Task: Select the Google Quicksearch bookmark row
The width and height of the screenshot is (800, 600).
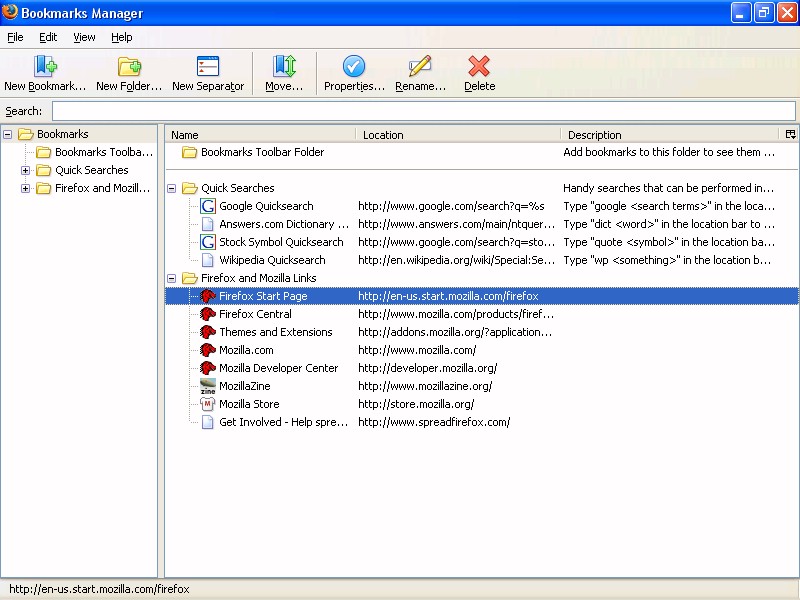Action: click(482, 206)
